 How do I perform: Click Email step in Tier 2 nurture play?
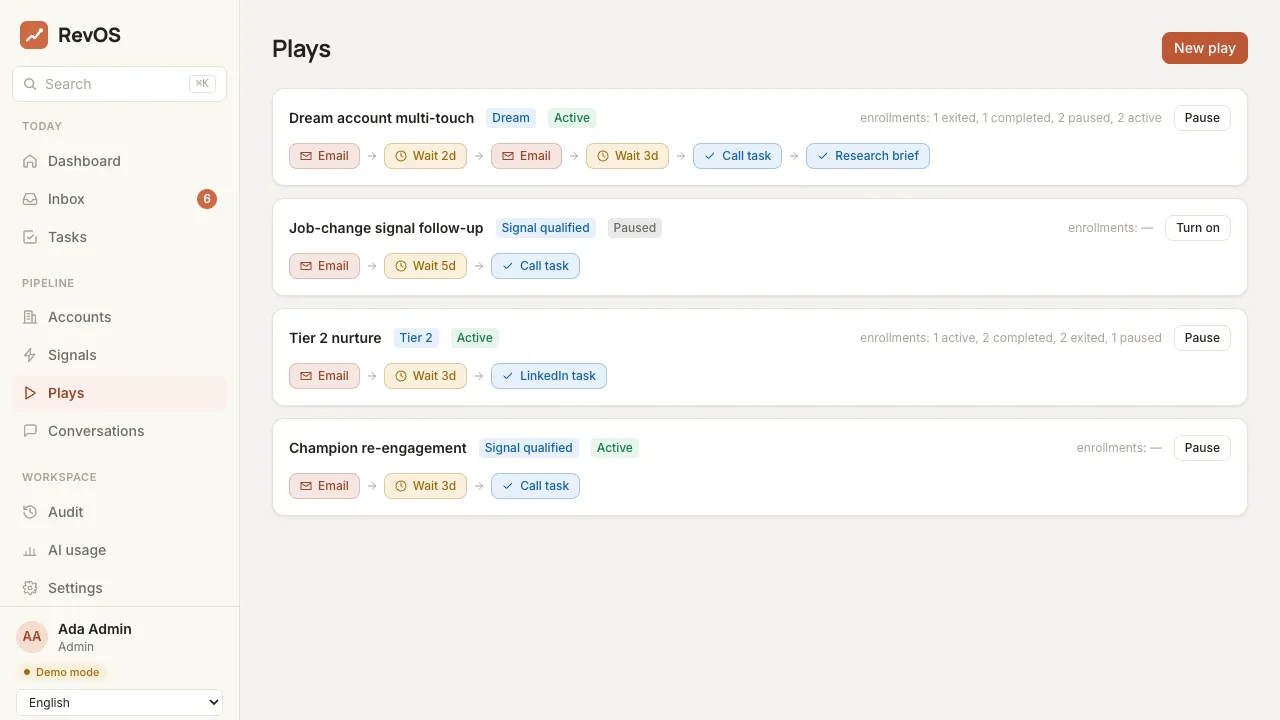coord(324,376)
